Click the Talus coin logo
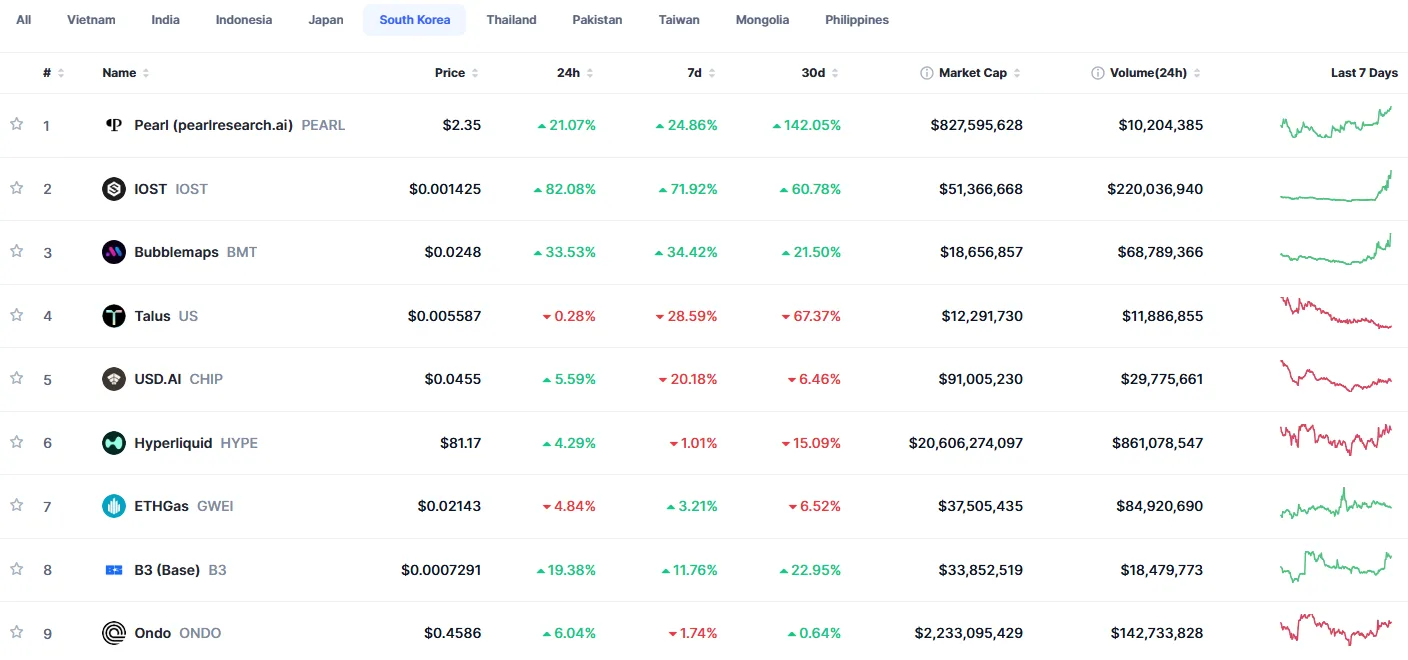Image resolution: width=1408 pixels, height=660 pixels. [x=114, y=316]
